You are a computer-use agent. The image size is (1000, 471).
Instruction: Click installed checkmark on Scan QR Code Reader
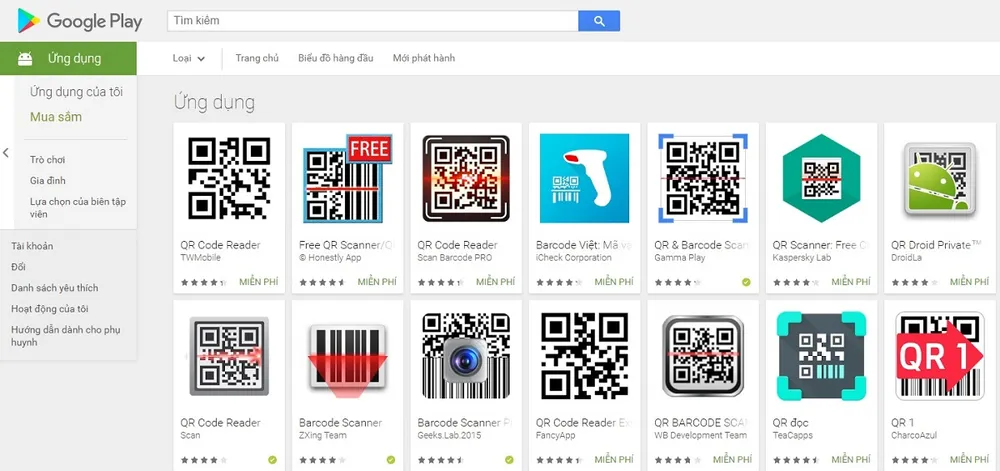click(x=272, y=460)
